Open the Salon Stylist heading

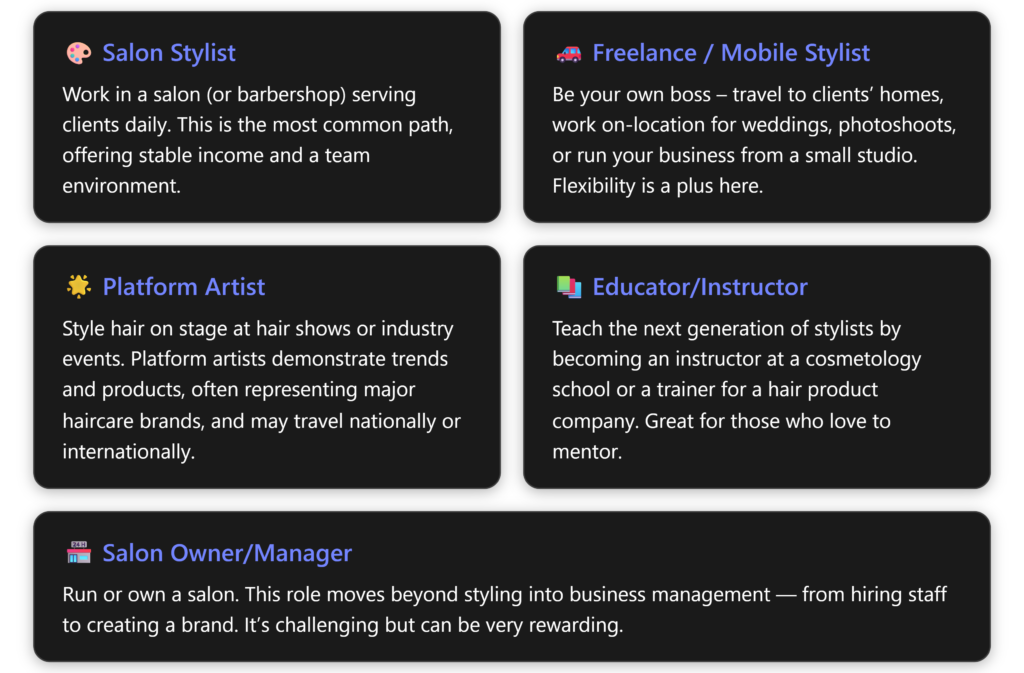pos(169,54)
